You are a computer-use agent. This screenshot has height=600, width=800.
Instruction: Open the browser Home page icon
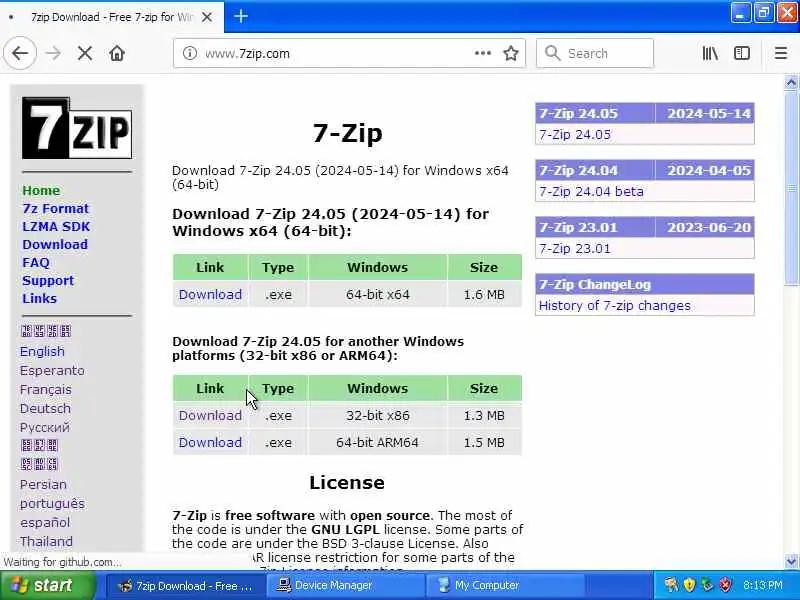117,53
